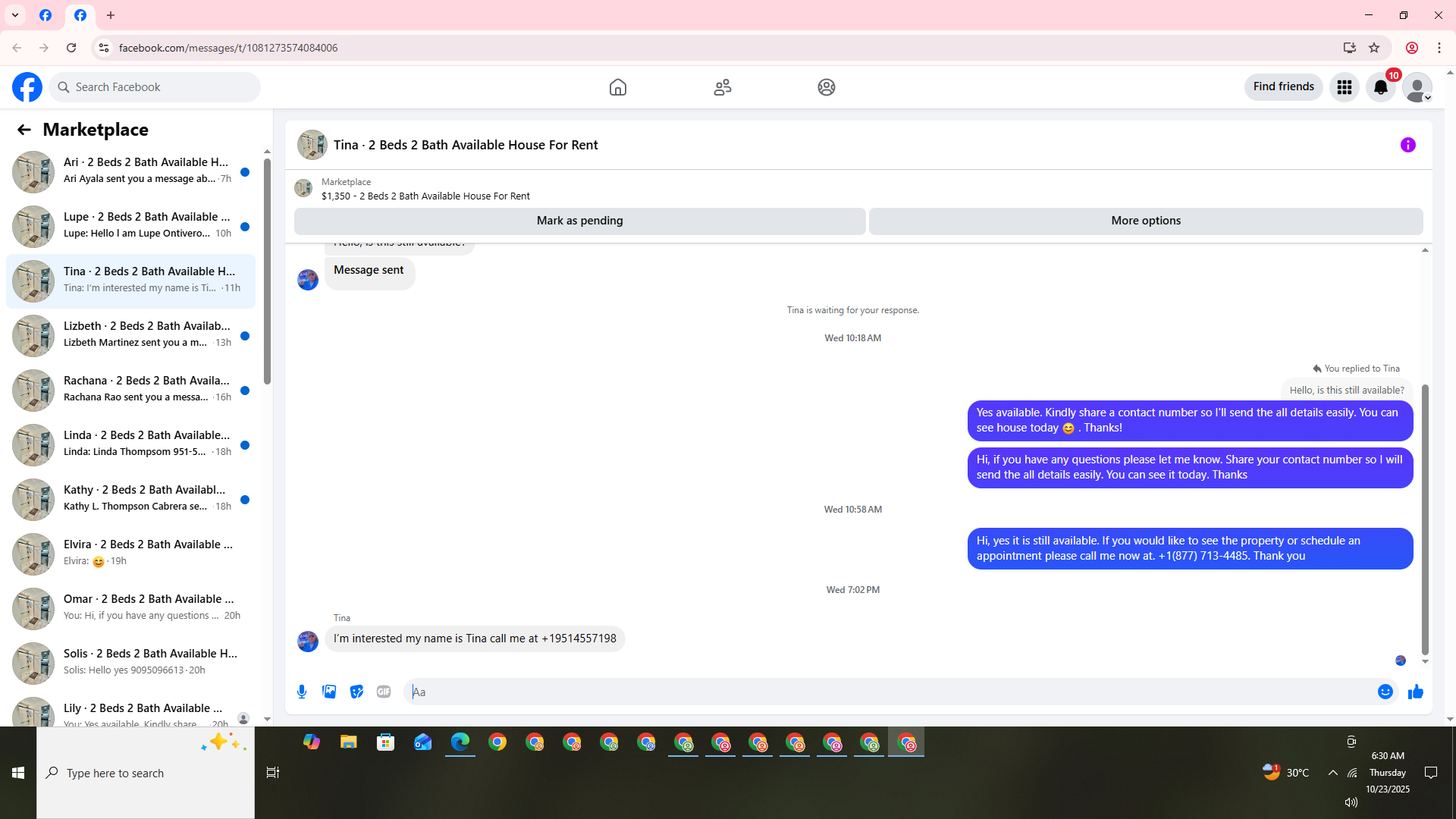Open the GIF picker icon
1456x819 pixels.
[384, 692]
